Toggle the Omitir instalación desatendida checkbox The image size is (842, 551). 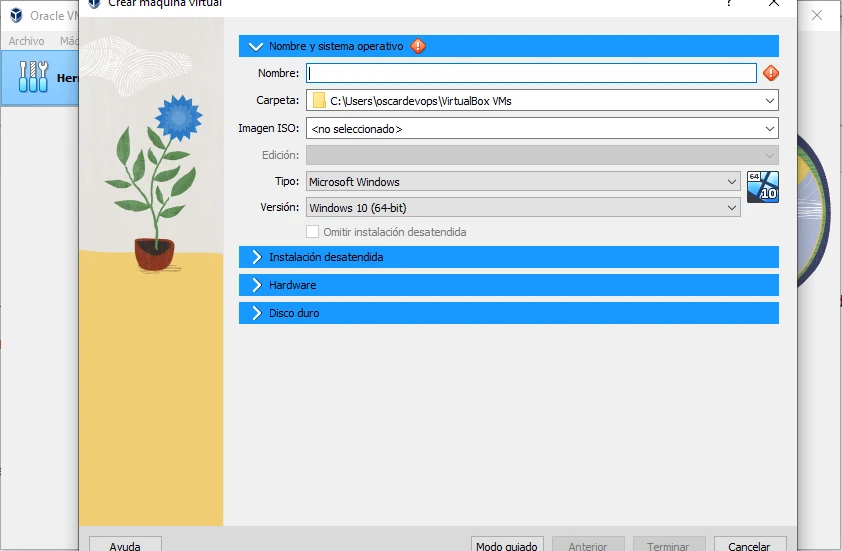coord(313,231)
